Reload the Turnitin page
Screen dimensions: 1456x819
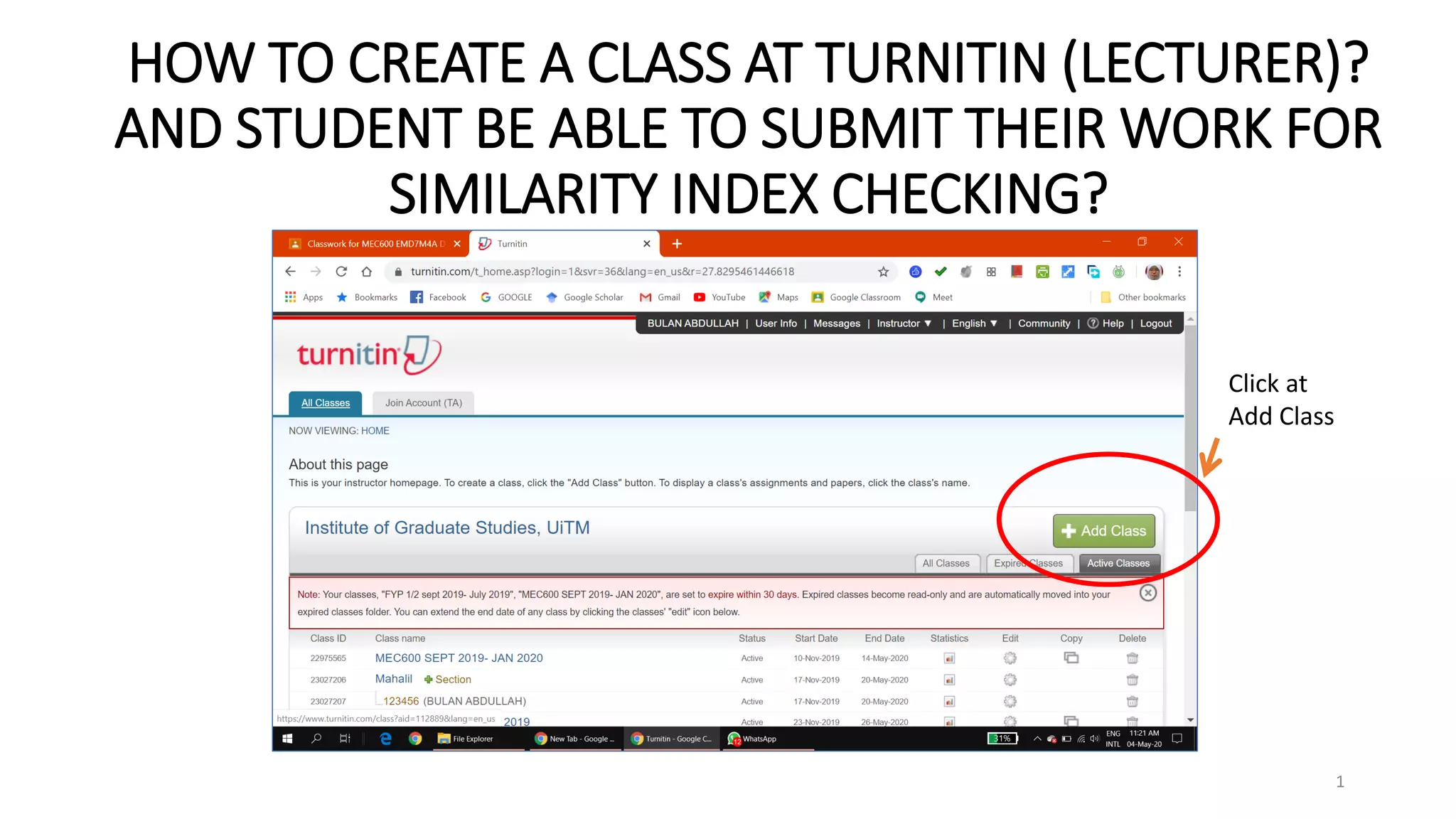(341, 272)
